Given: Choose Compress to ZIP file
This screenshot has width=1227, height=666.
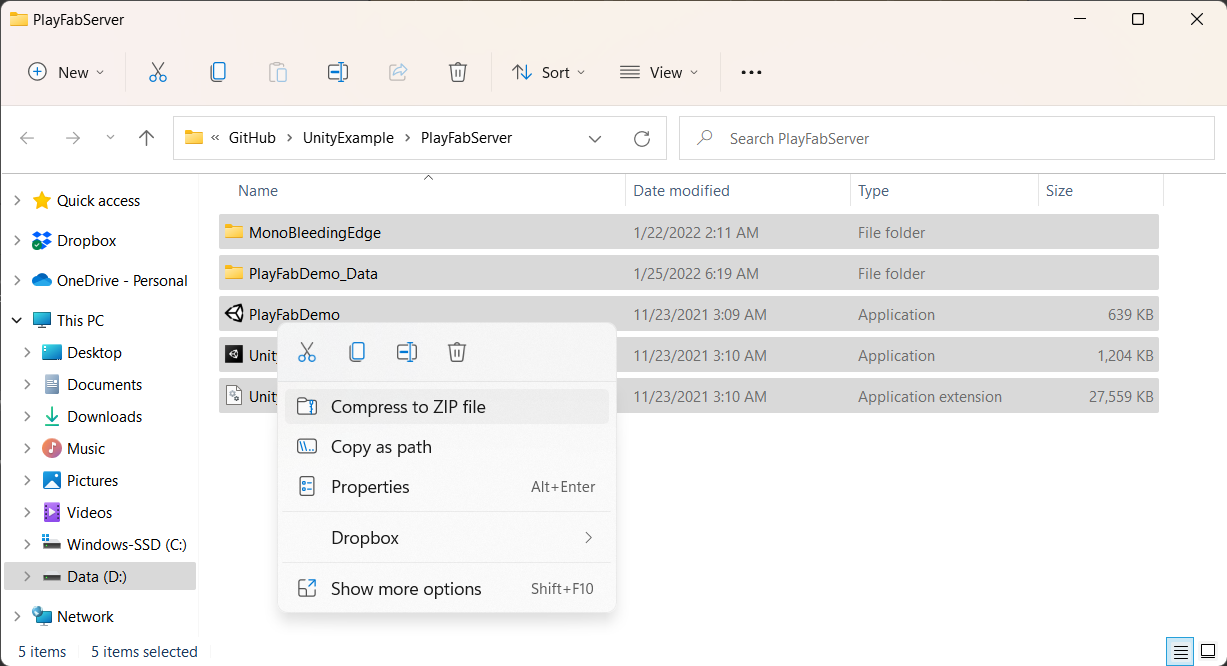Looking at the screenshot, I should [x=447, y=407].
